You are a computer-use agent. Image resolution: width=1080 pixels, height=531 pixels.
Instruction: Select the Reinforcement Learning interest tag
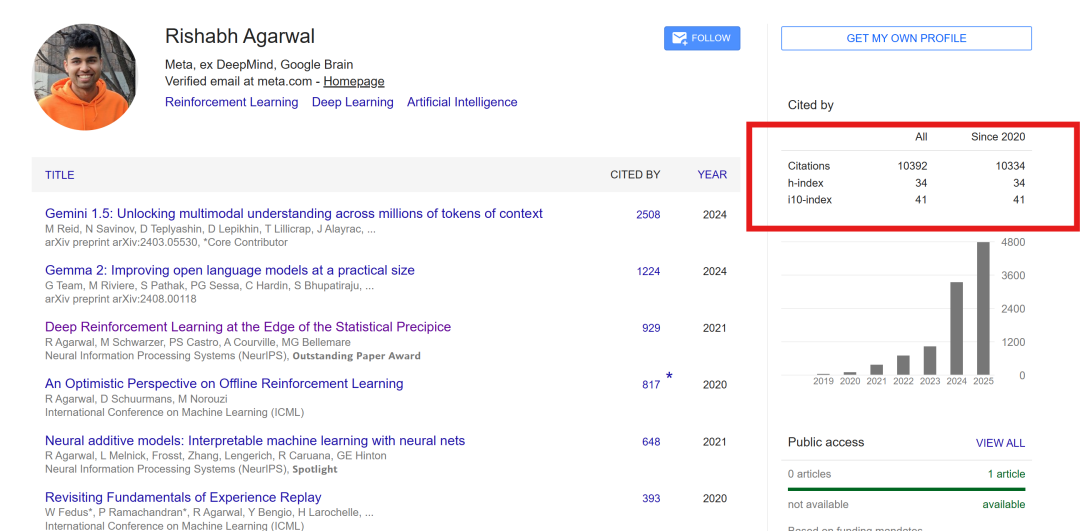pos(231,102)
